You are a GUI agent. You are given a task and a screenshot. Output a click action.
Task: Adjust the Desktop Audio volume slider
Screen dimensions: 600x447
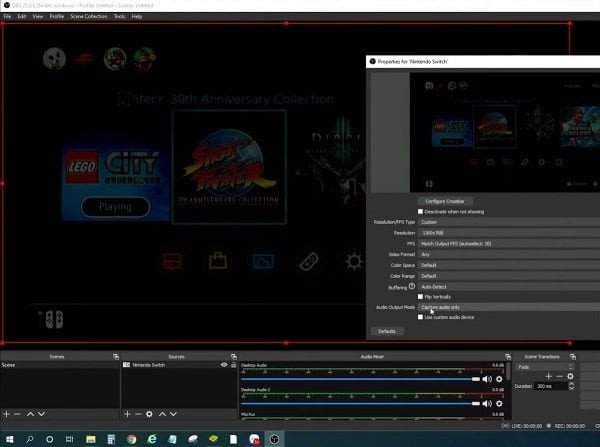(360, 379)
